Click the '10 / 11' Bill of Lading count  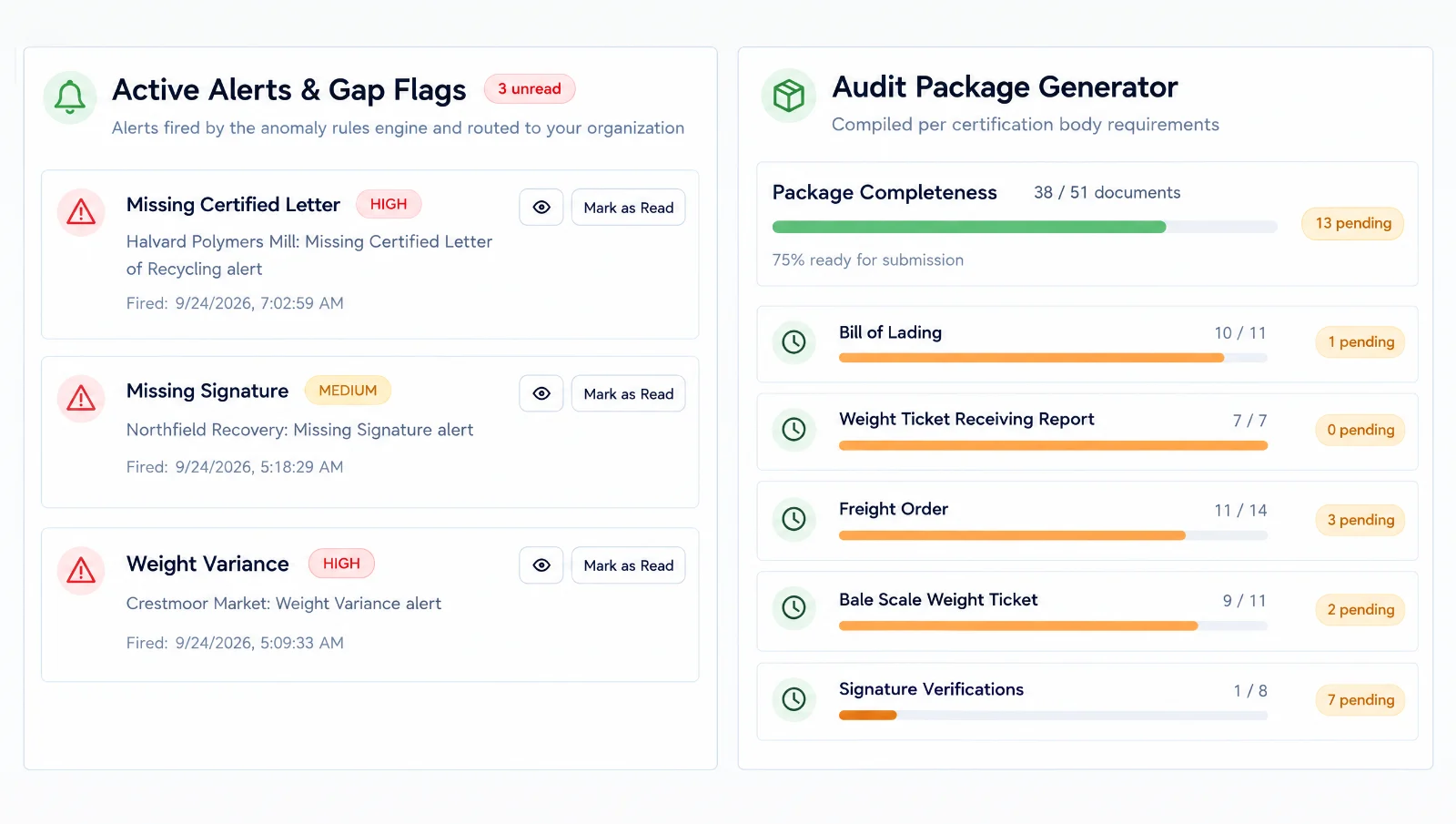[1239, 333]
